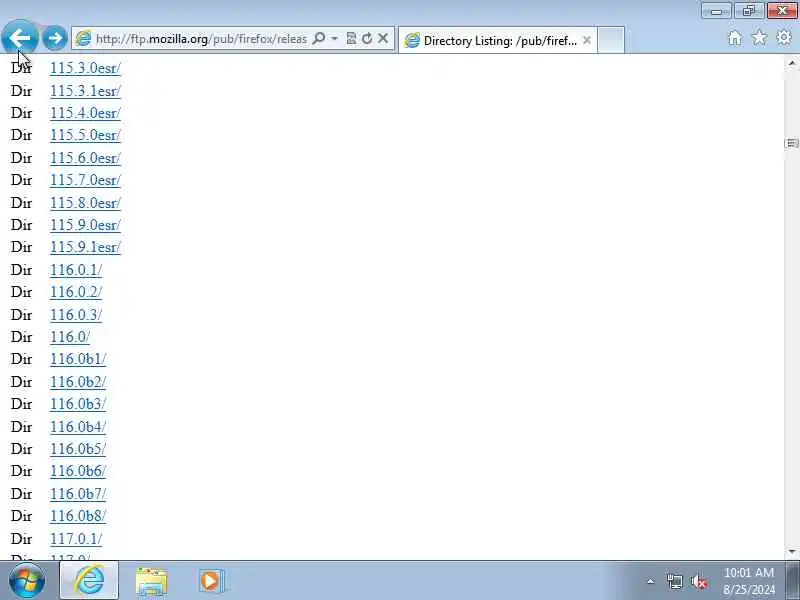Open the 115.3.0esr/ directory link
Viewport: 800px width, 600px height.
[x=85, y=68]
